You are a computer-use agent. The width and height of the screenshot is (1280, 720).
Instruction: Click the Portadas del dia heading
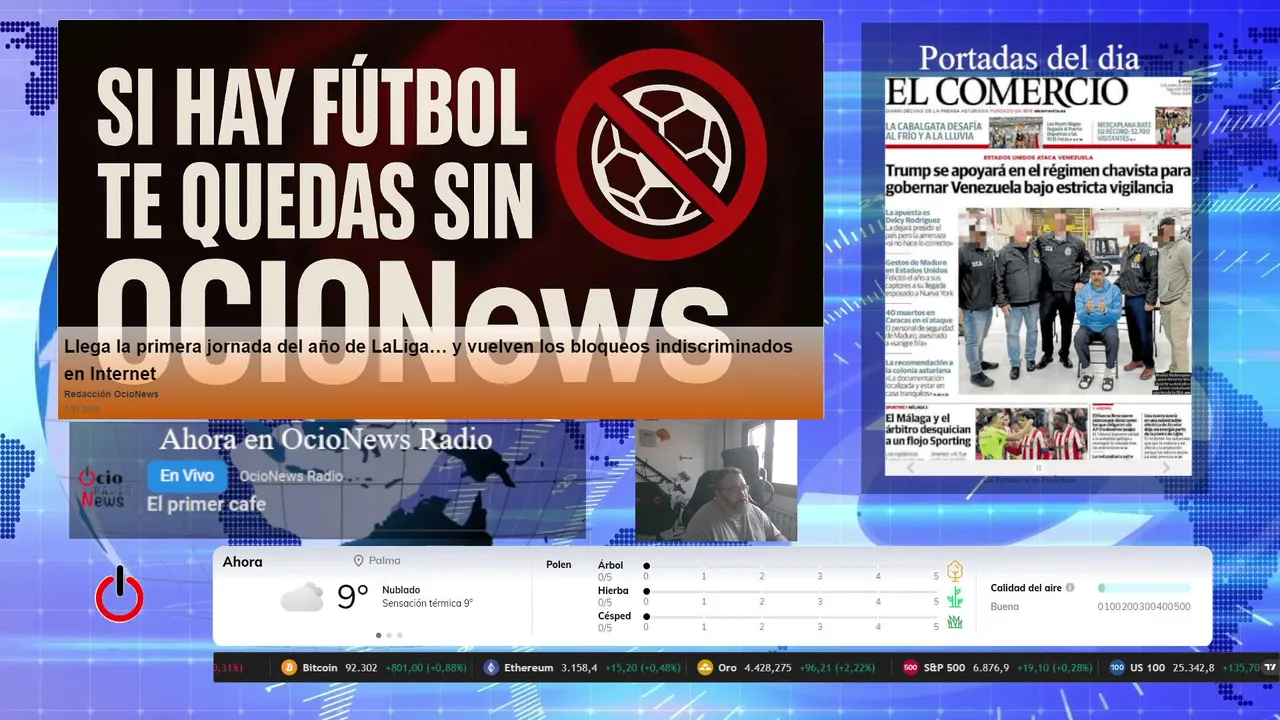click(x=1029, y=57)
